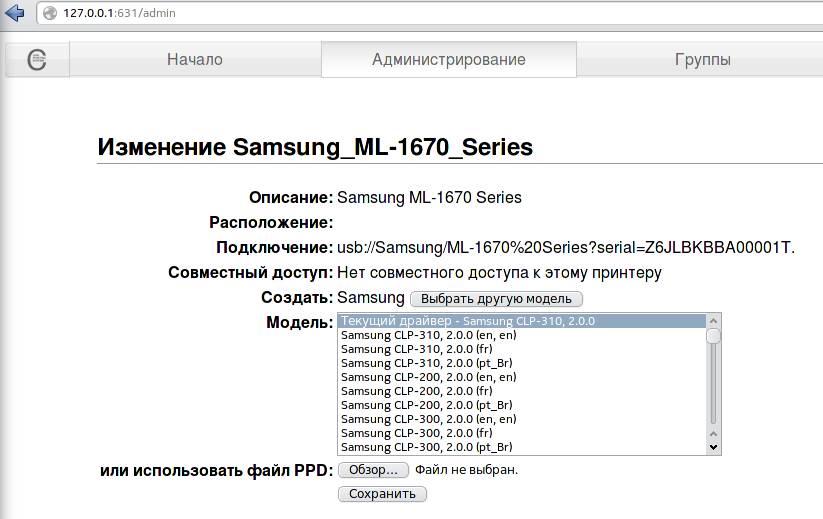Click the Samsung ML-1670 Series description text
Image resolution: width=823 pixels, height=519 pixels.
[429, 197]
